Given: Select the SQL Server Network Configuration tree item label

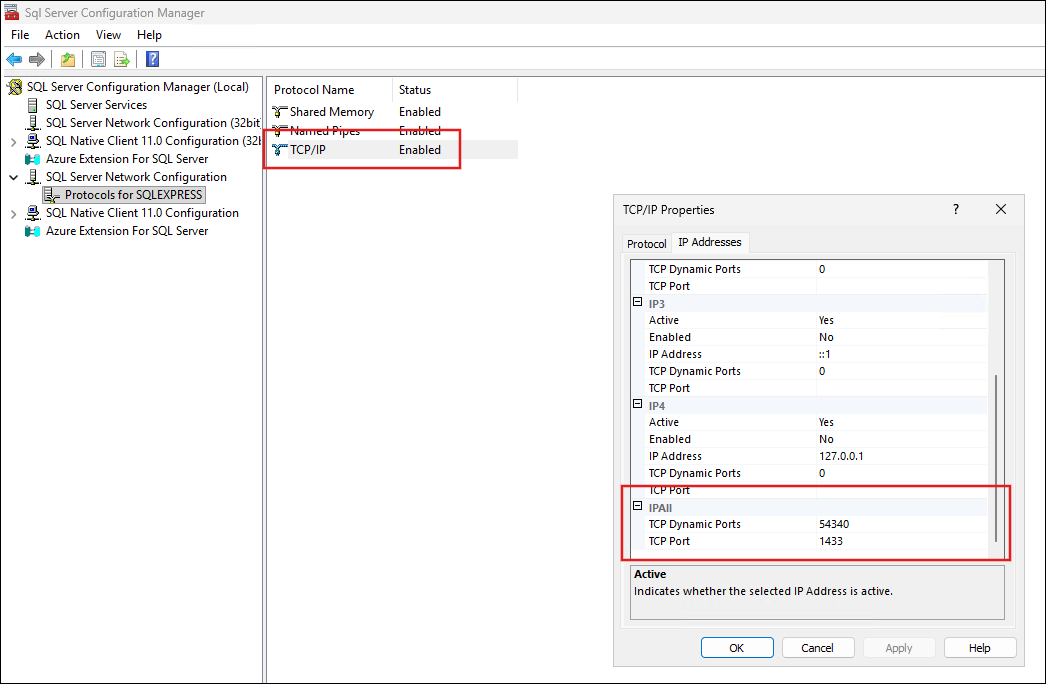Looking at the screenshot, I should pos(136,177).
